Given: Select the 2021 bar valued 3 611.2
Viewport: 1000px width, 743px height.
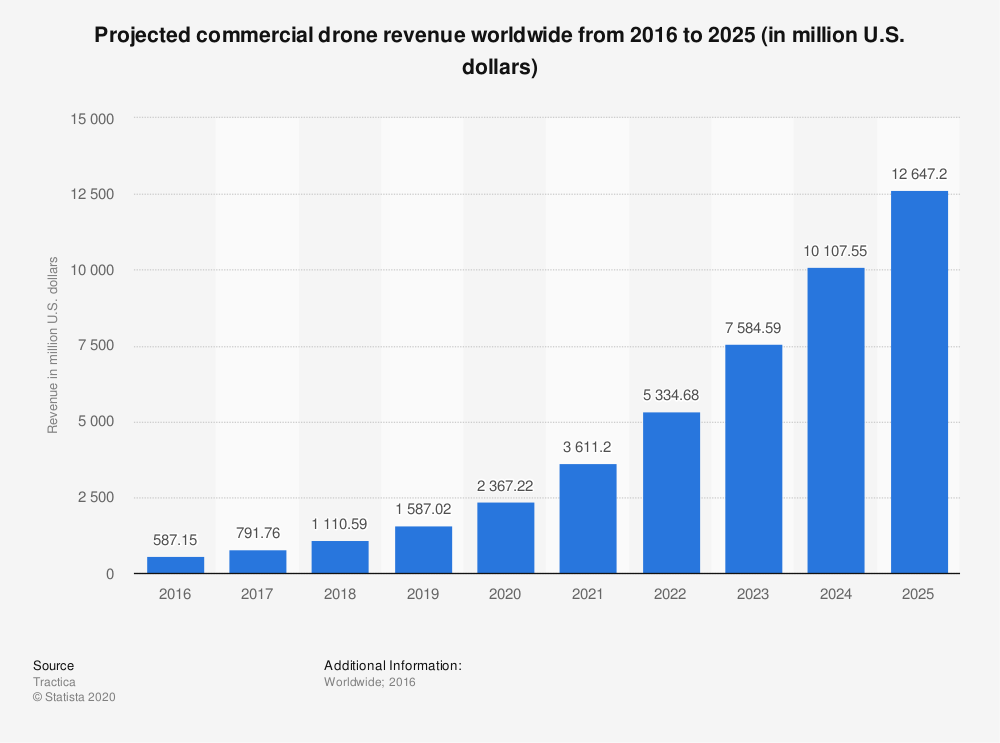Looking at the screenshot, I should [588, 519].
